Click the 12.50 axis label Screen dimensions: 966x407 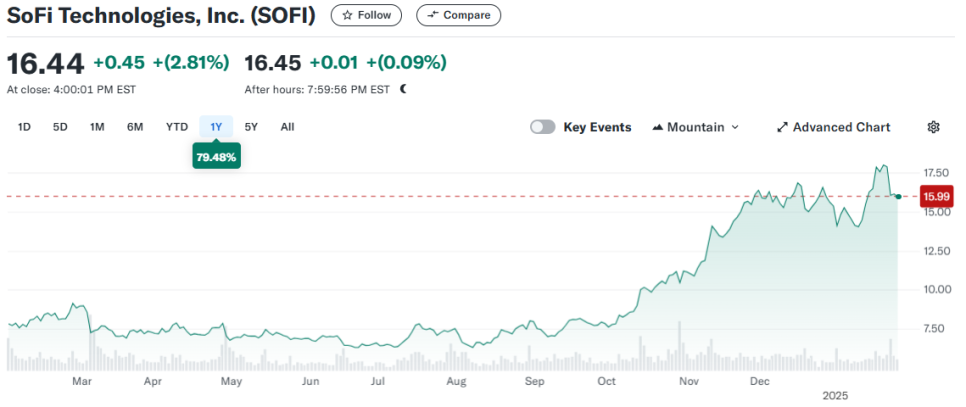[x=935, y=251]
